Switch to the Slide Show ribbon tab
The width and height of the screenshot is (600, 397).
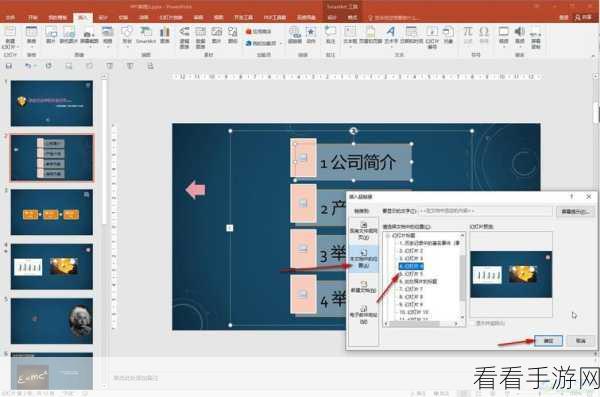tap(171, 17)
